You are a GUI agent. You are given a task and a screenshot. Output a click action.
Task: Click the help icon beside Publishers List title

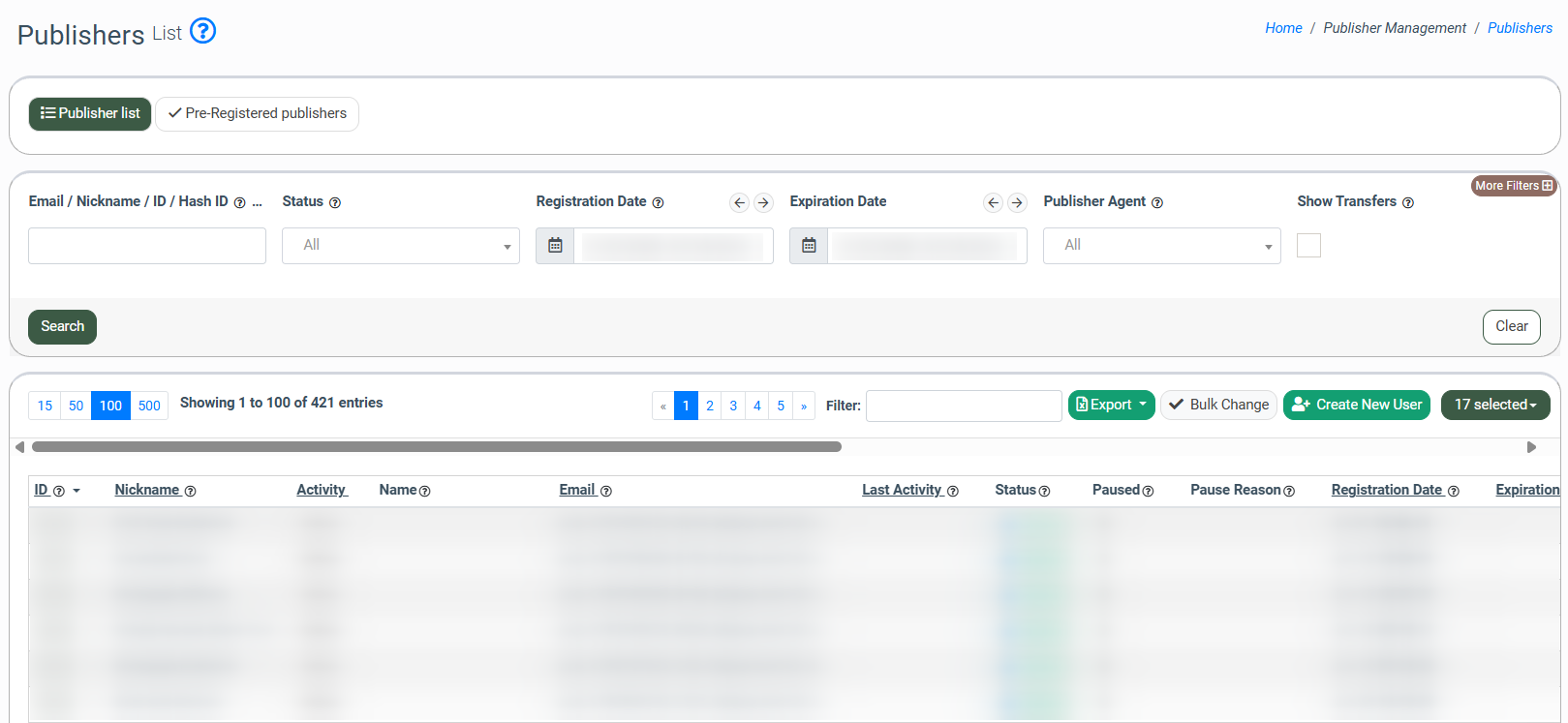pos(202,31)
